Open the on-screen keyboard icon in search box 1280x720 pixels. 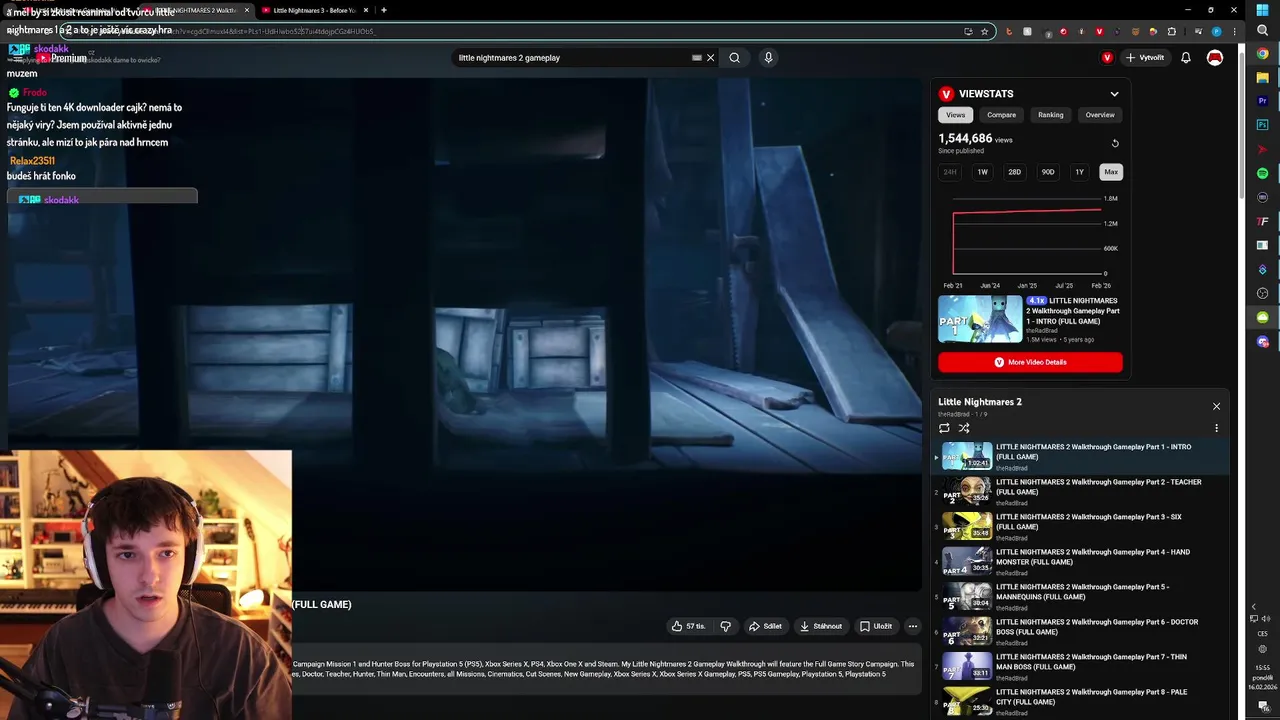(x=697, y=58)
